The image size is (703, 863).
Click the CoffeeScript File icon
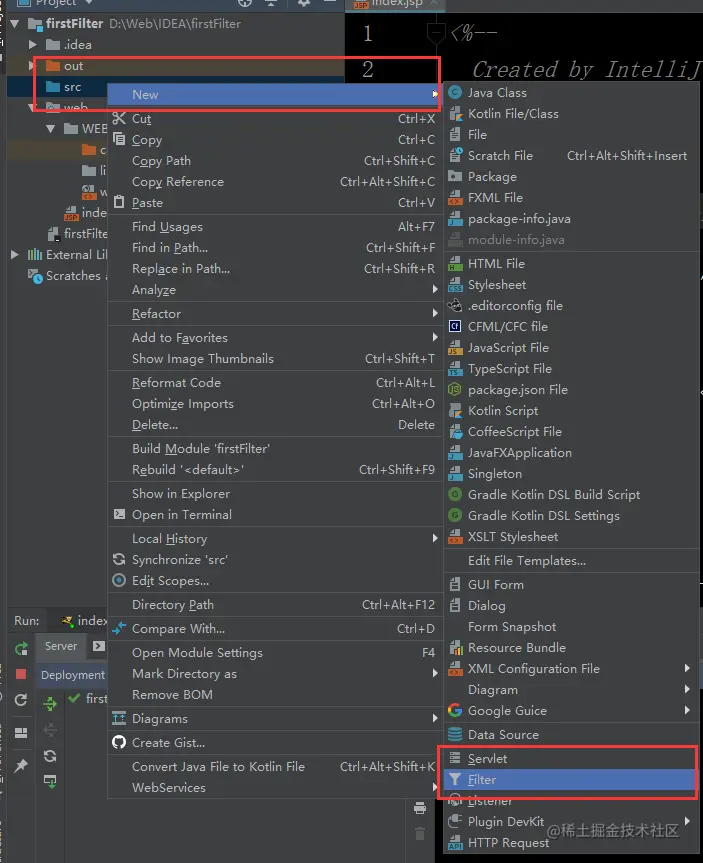point(455,432)
